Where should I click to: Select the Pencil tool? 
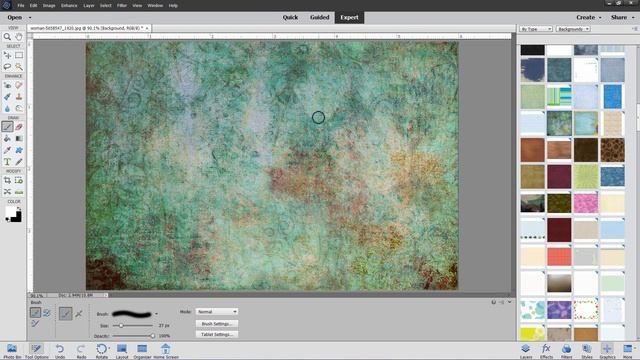click(x=19, y=162)
